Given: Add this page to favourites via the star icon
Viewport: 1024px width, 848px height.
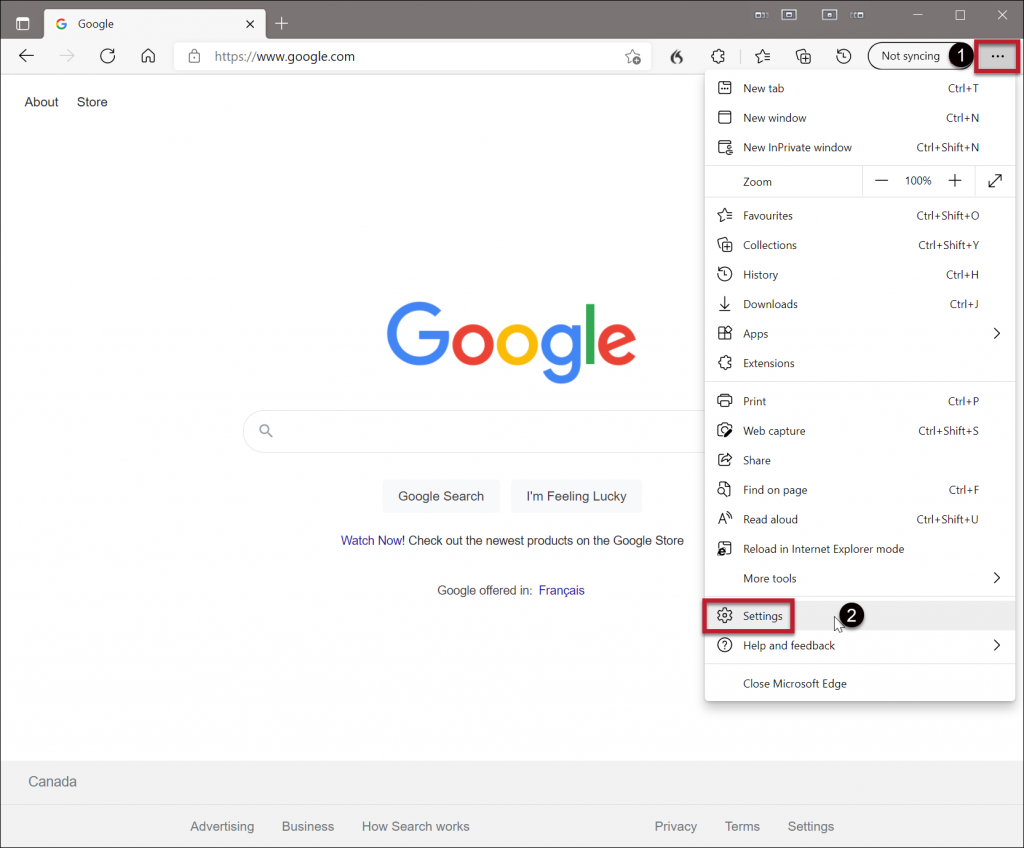Looking at the screenshot, I should click(x=633, y=57).
